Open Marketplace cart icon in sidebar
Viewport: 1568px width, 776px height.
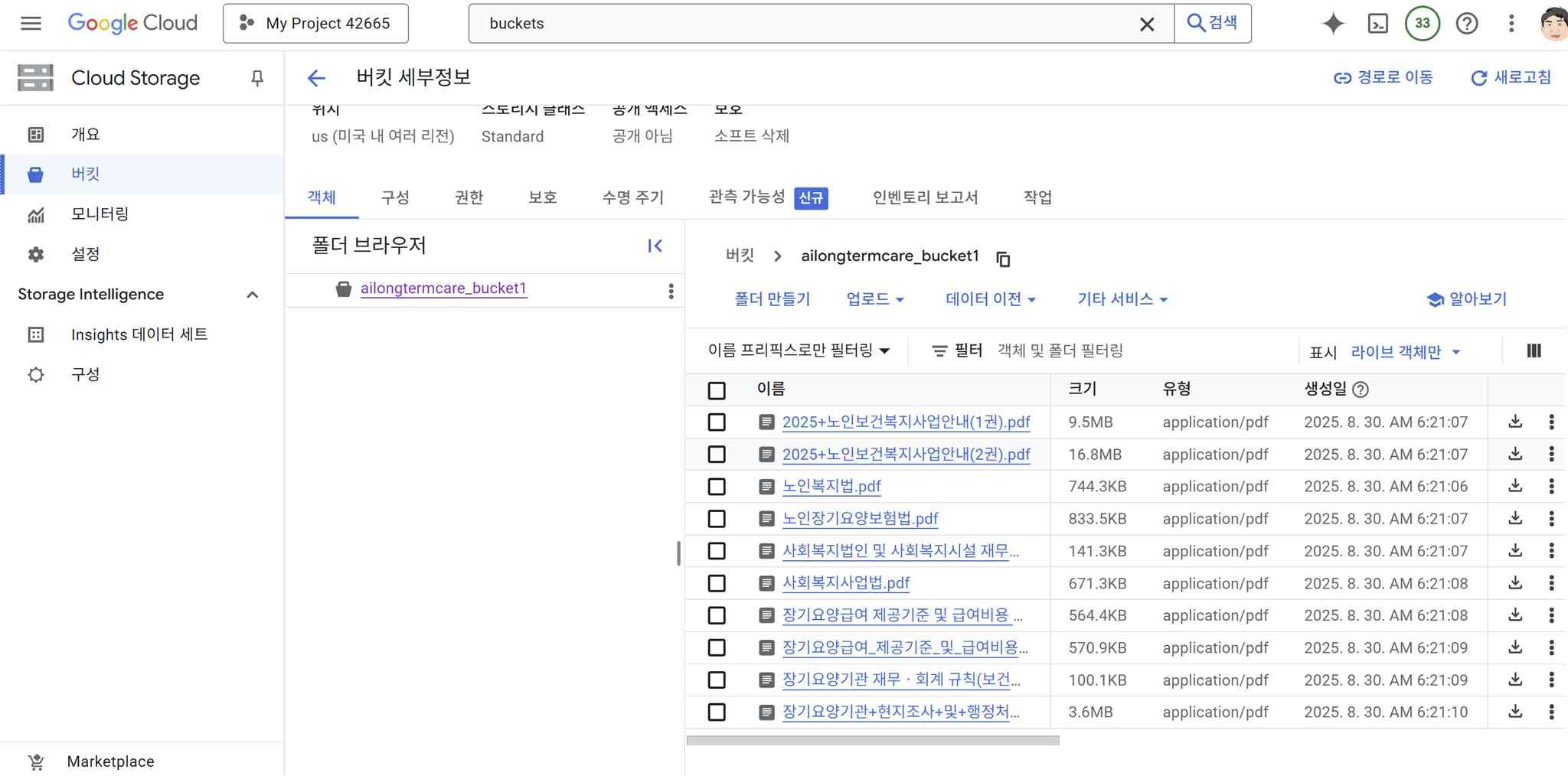pyautogui.click(x=36, y=762)
